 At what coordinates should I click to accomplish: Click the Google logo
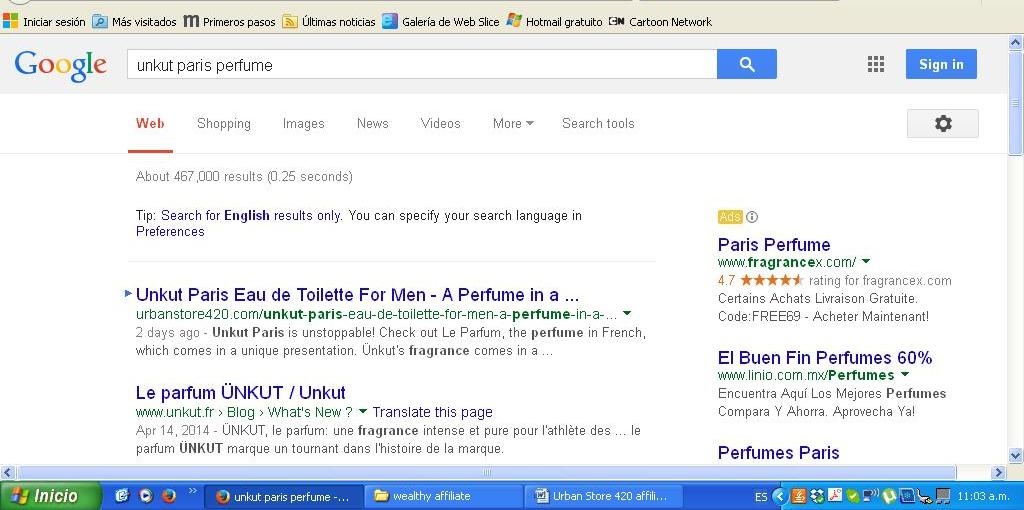pos(60,66)
